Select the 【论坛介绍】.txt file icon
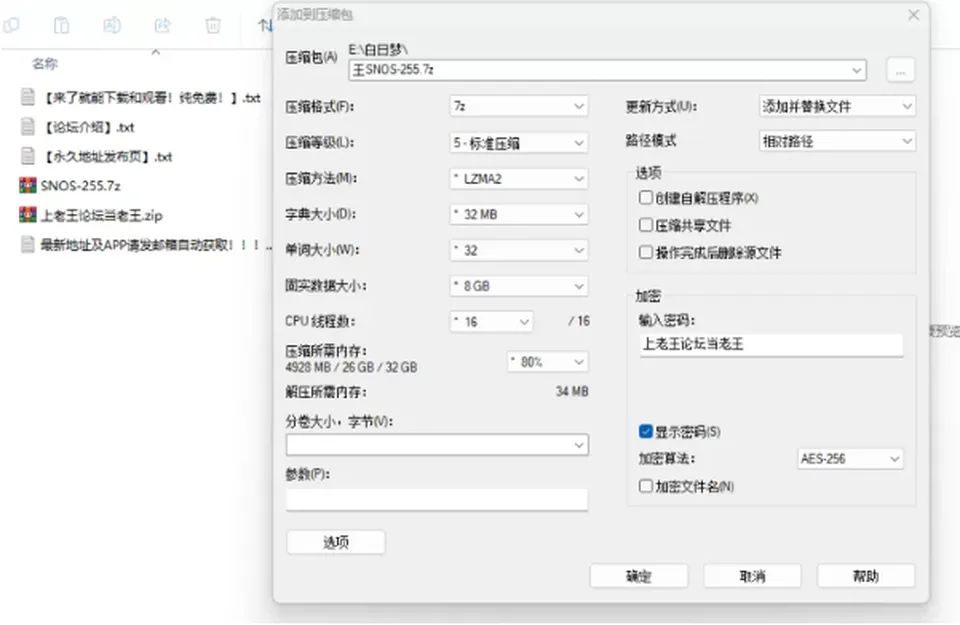 pos(28,127)
